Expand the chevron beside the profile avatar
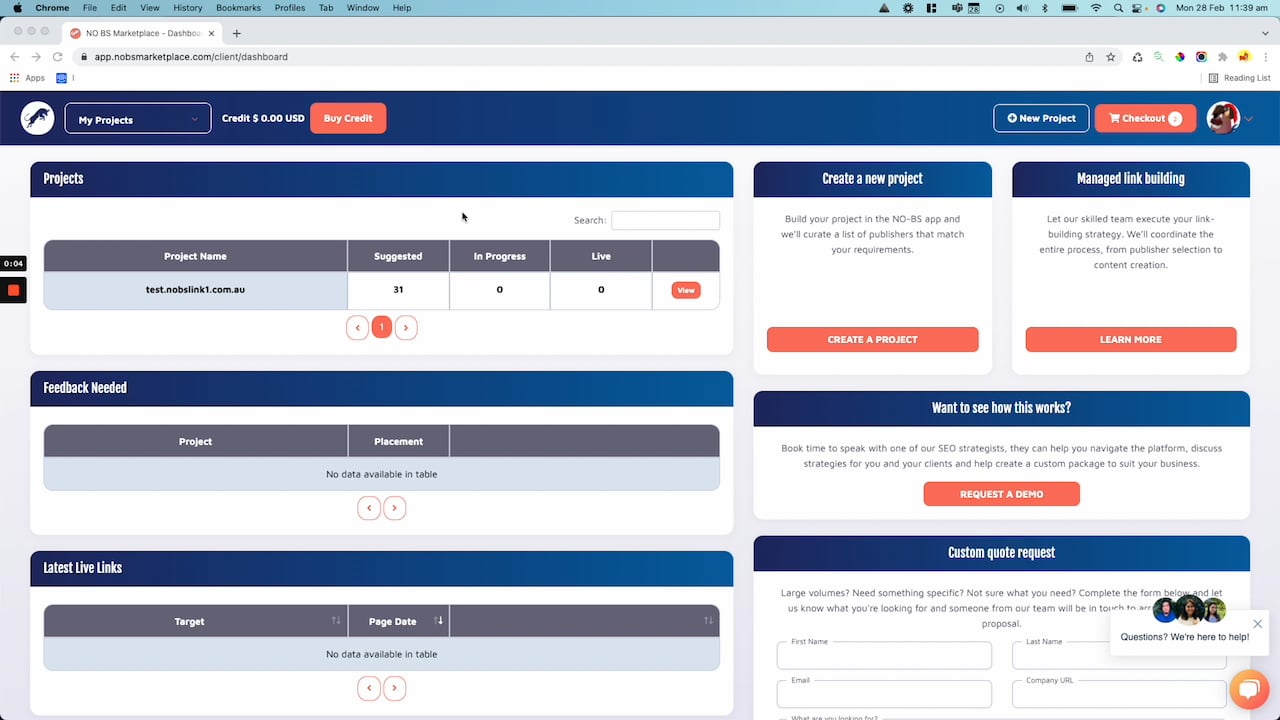Screen dimensions: 1280x720 (1249, 119)
